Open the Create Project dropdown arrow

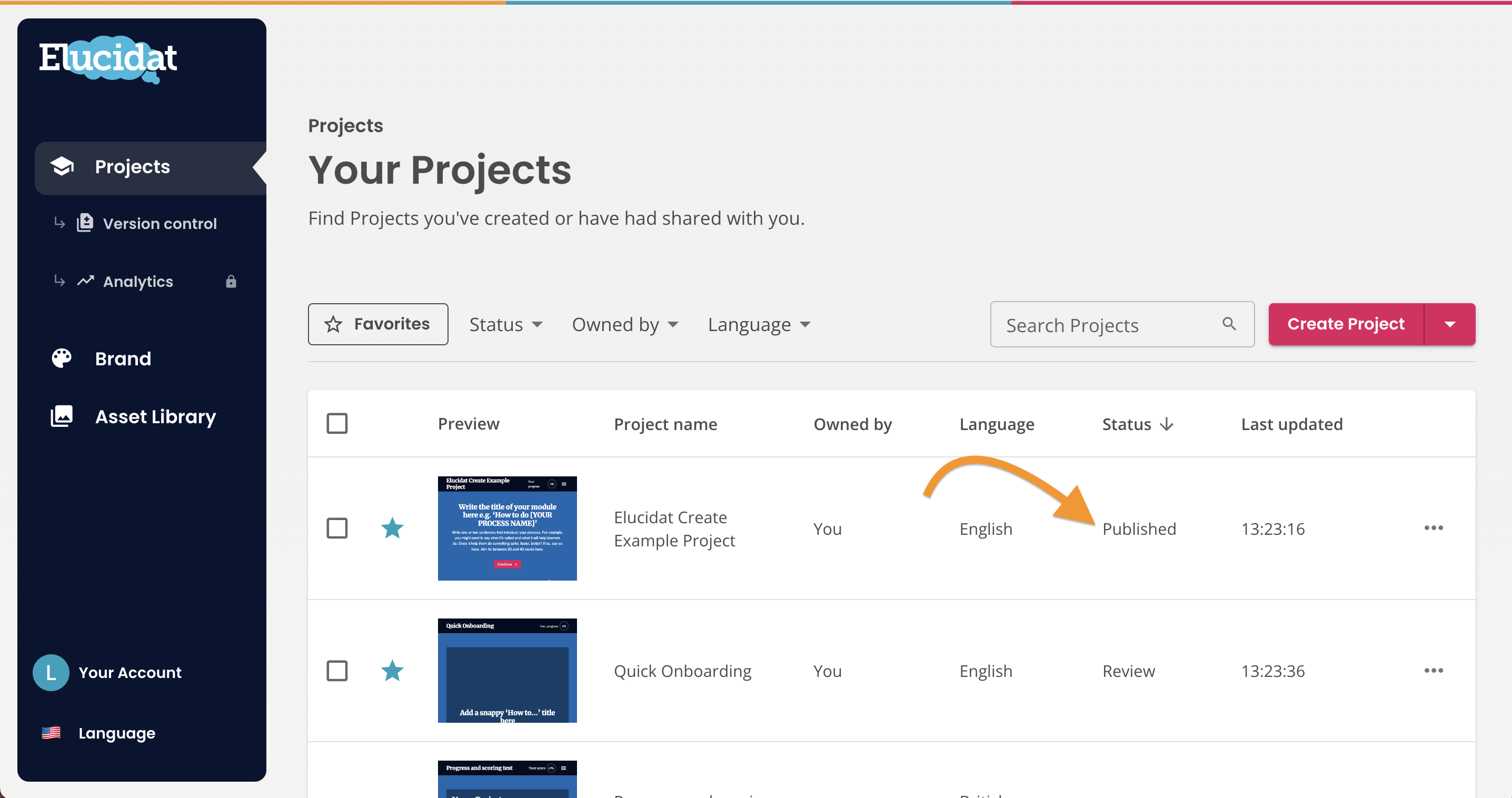pyautogui.click(x=1450, y=324)
